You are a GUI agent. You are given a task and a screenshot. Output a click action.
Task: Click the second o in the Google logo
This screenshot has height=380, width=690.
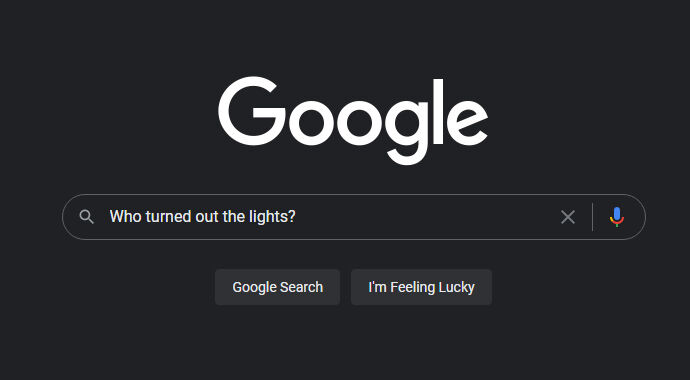coord(360,123)
